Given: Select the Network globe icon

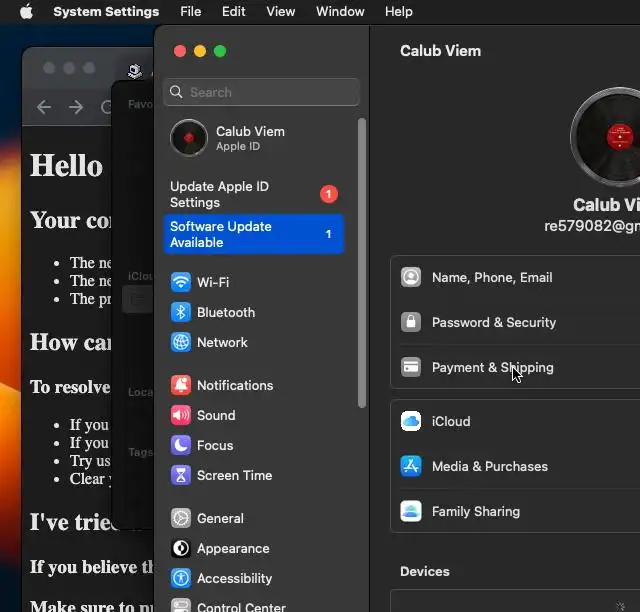Looking at the screenshot, I should tap(181, 342).
